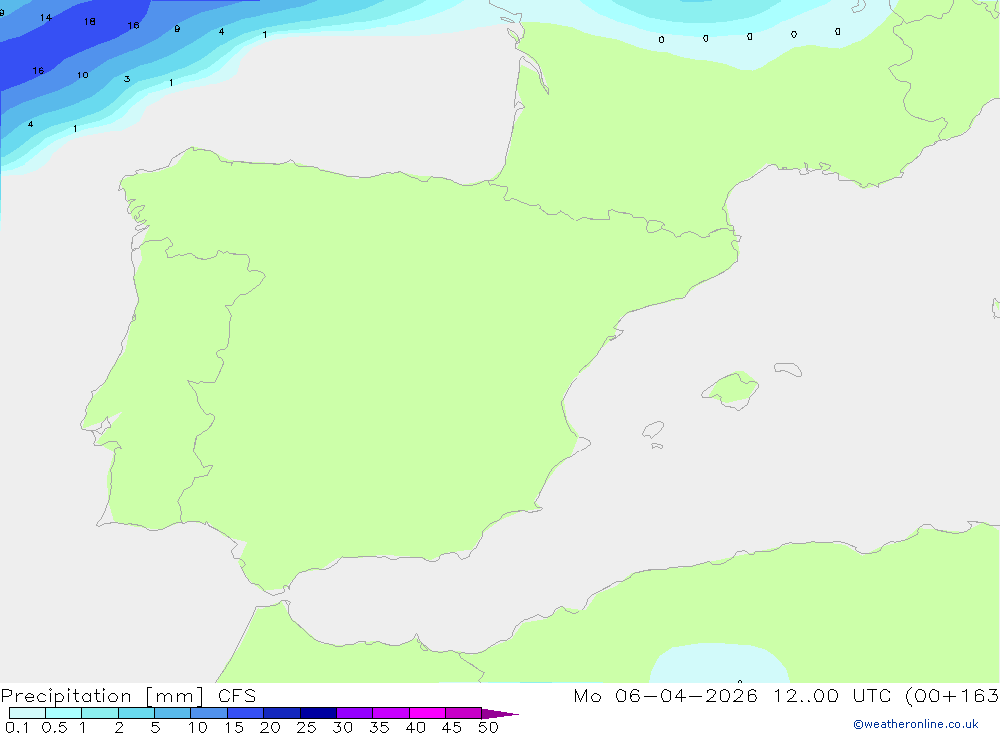Click the 1–2 mm legend swatch

point(99,713)
